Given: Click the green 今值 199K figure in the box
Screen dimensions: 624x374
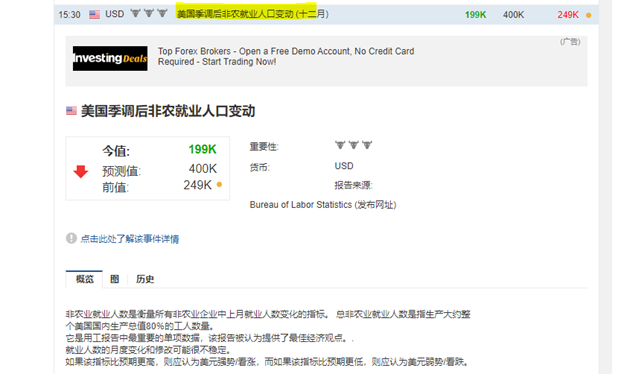Looking at the screenshot, I should click(x=202, y=150).
